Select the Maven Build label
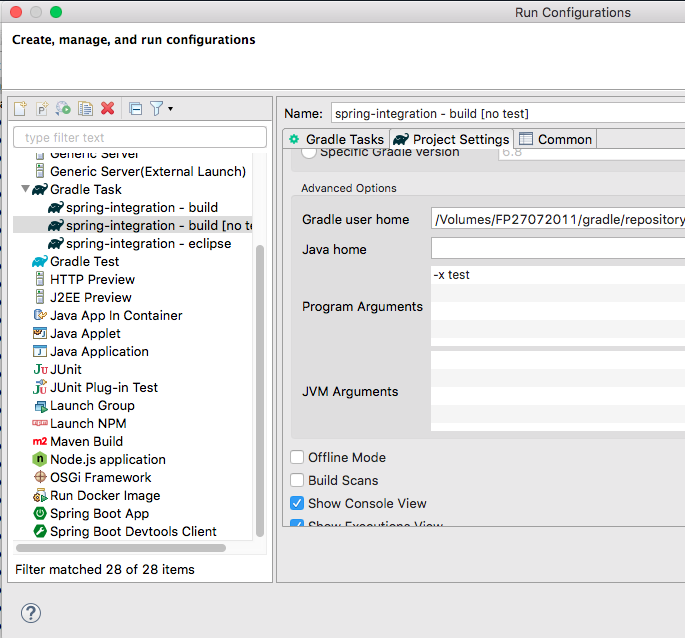685x638 pixels. pos(86,441)
